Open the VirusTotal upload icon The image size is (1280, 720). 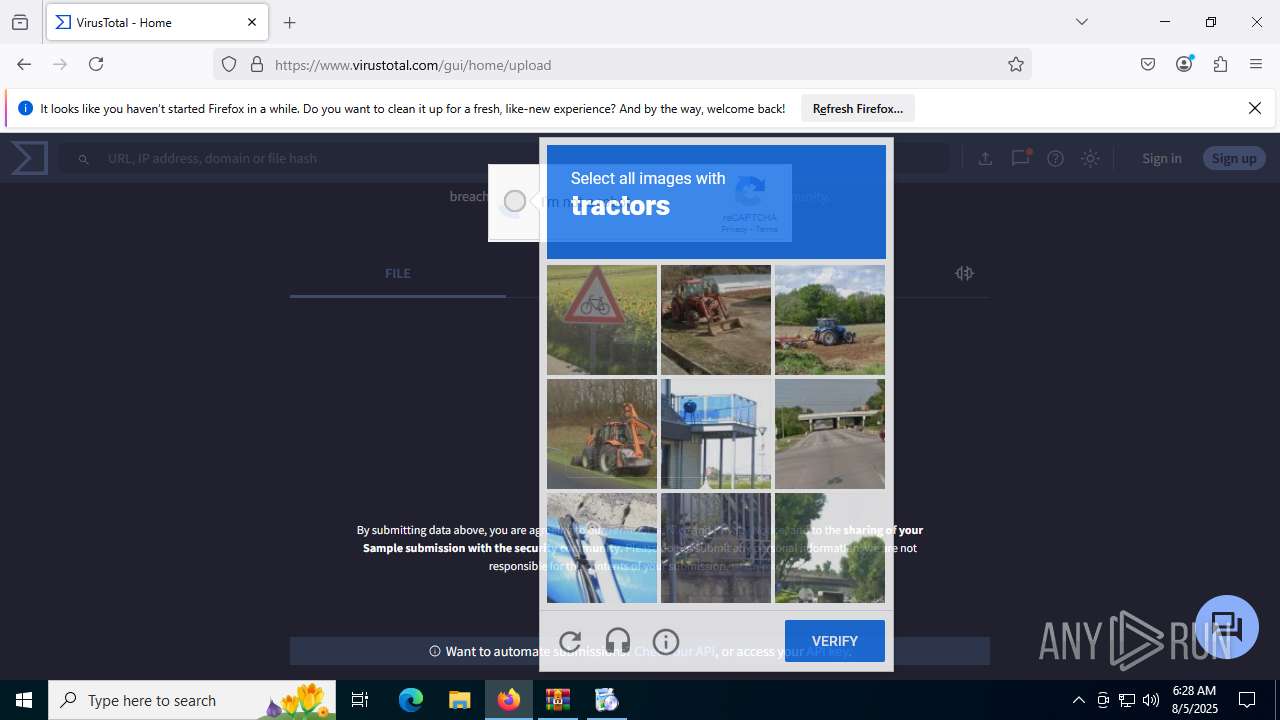(x=985, y=158)
